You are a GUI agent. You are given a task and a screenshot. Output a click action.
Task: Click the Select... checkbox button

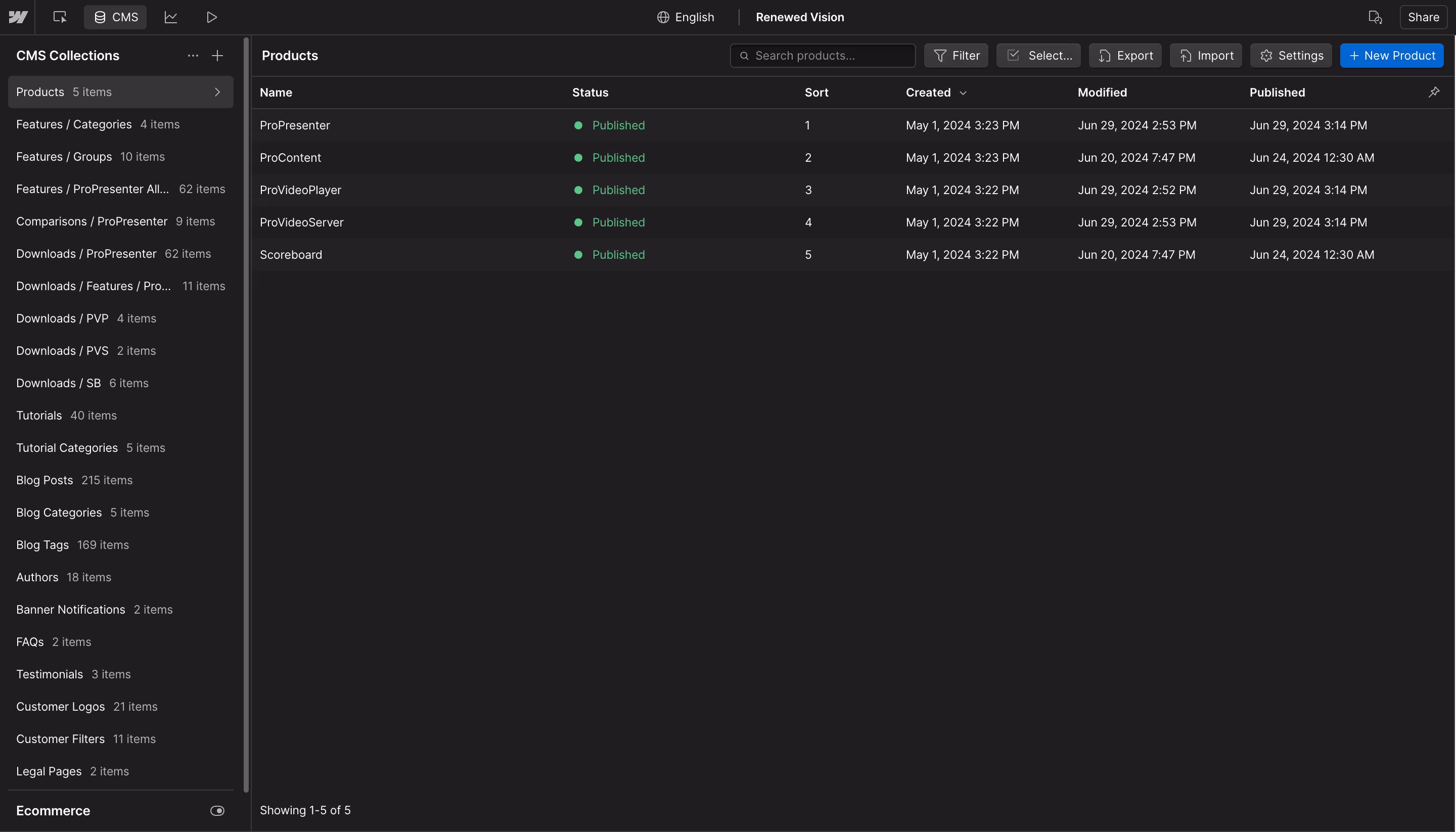pos(1038,56)
